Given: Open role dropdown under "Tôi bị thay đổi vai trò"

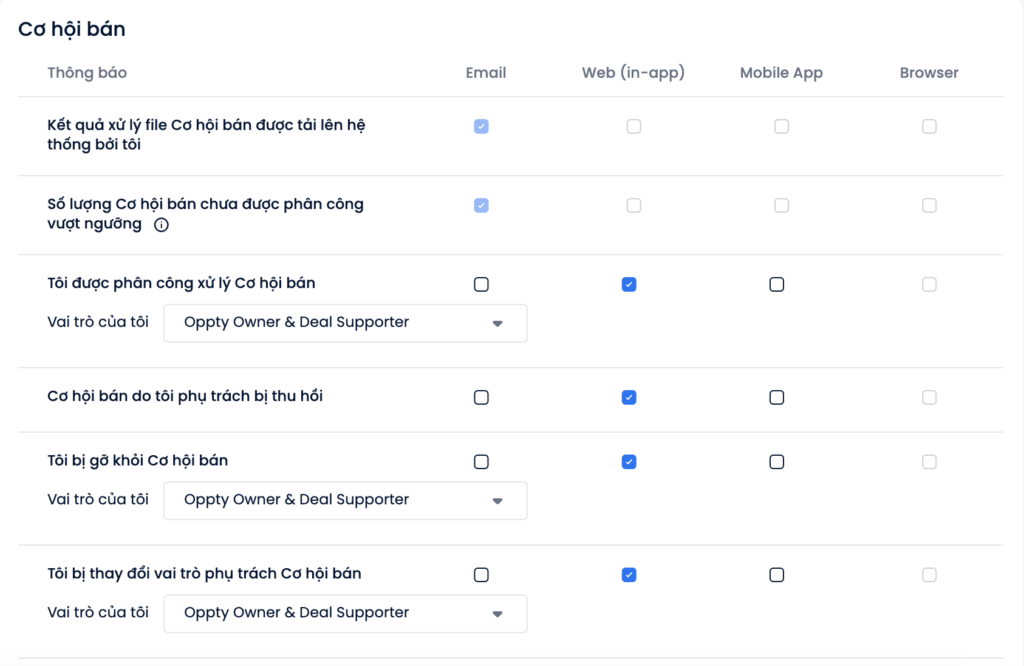Looking at the screenshot, I should pyautogui.click(x=345, y=614).
